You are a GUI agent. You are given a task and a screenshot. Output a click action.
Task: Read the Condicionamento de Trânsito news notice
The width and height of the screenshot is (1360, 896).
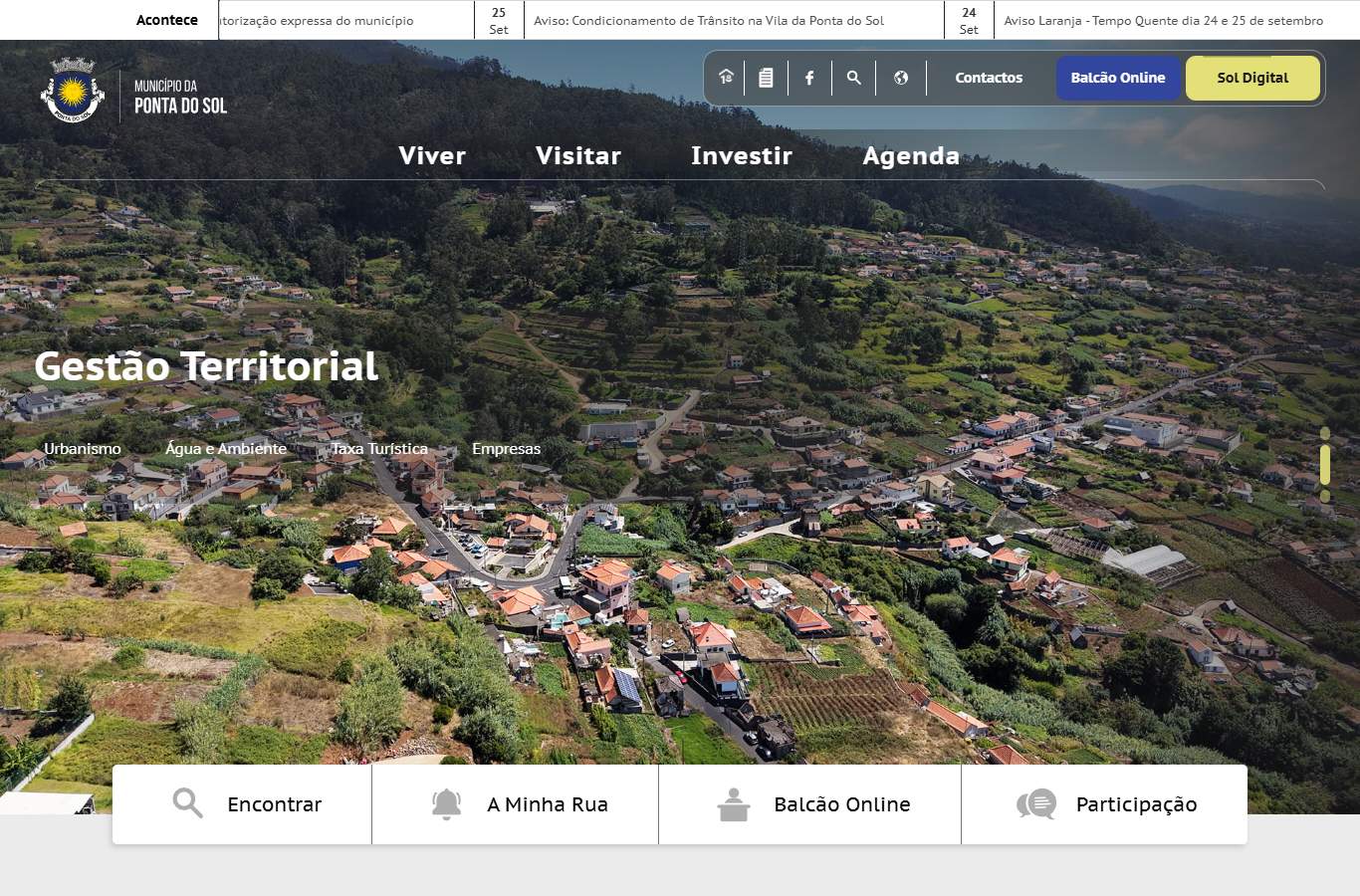709,20
